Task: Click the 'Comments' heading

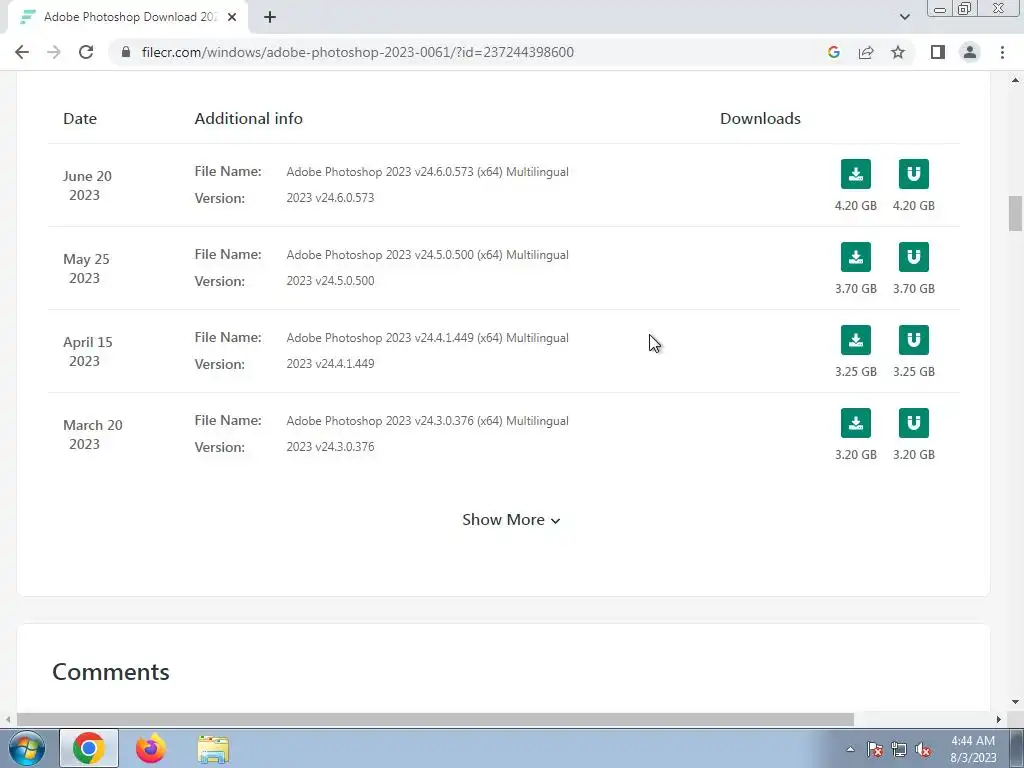Action: coord(110,672)
